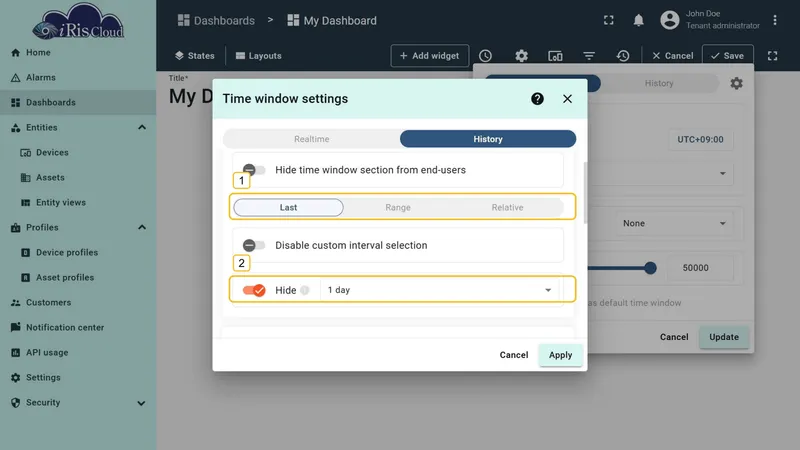This screenshot has width=800, height=450.
Task: Select the History tab in dialog
Action: (x=488, y=139)
